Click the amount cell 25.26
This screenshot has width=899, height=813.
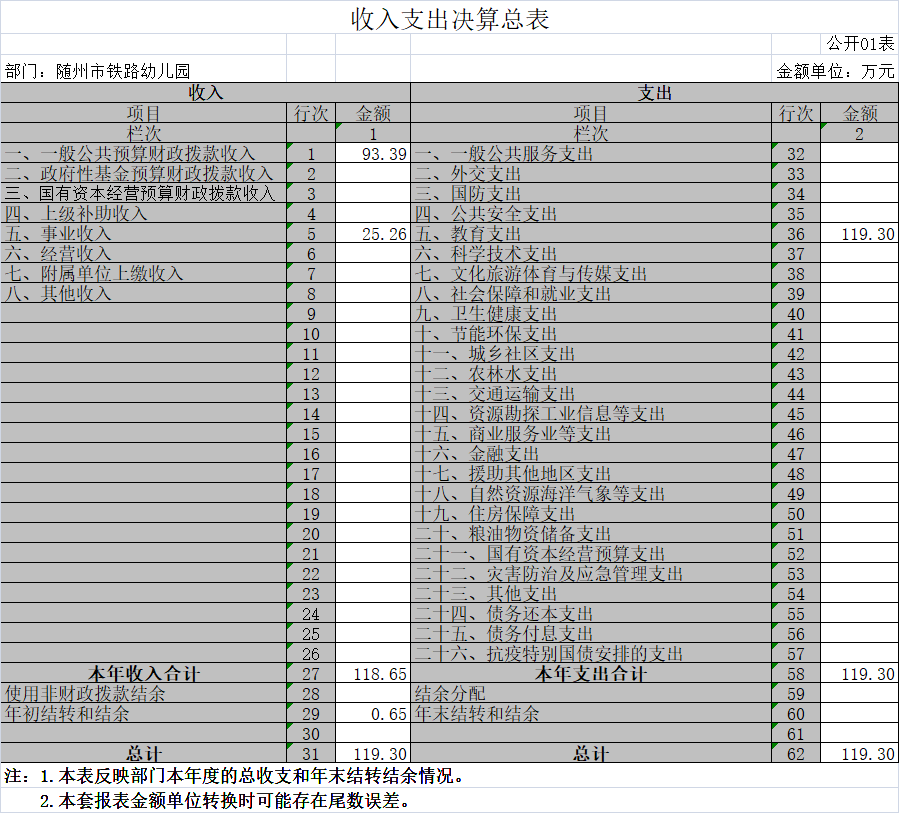[x=373, y=234]
